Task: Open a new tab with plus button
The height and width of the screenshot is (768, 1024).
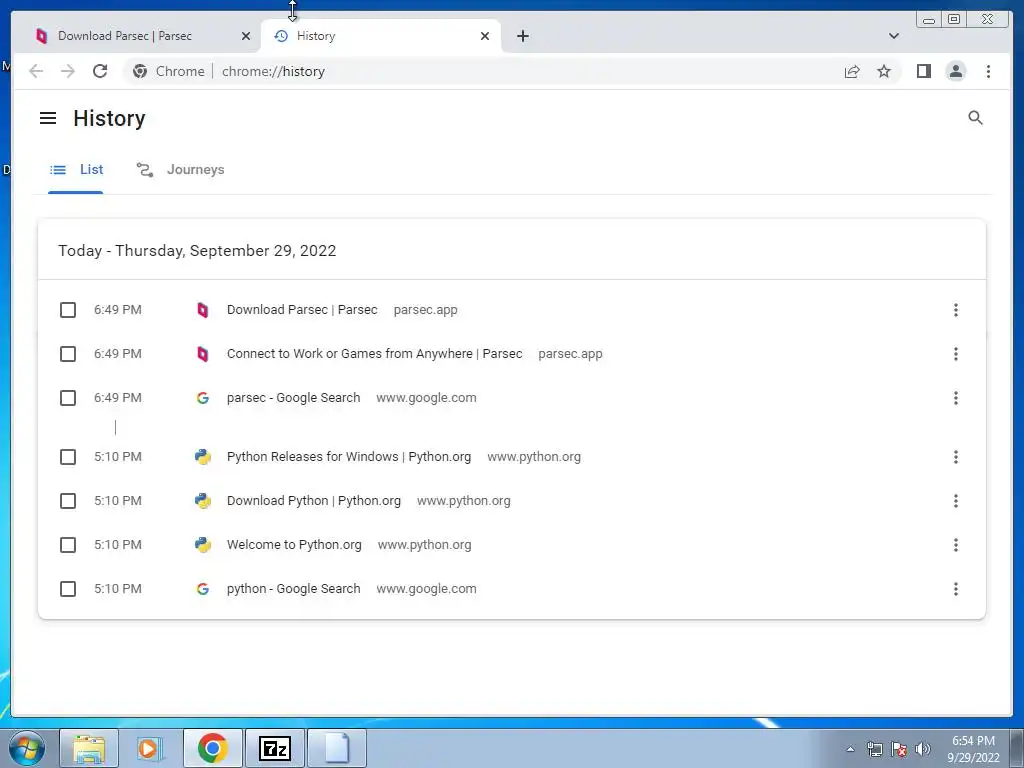Action: coord(522,36)
